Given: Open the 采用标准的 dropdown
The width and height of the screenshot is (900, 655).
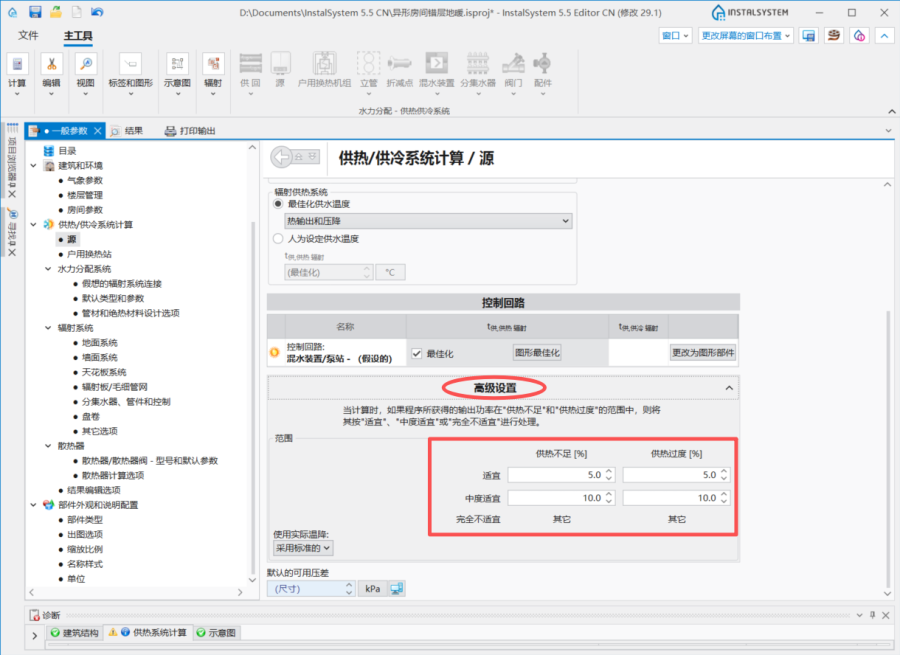Looking at the screenshot, I should tap(303, 548).
